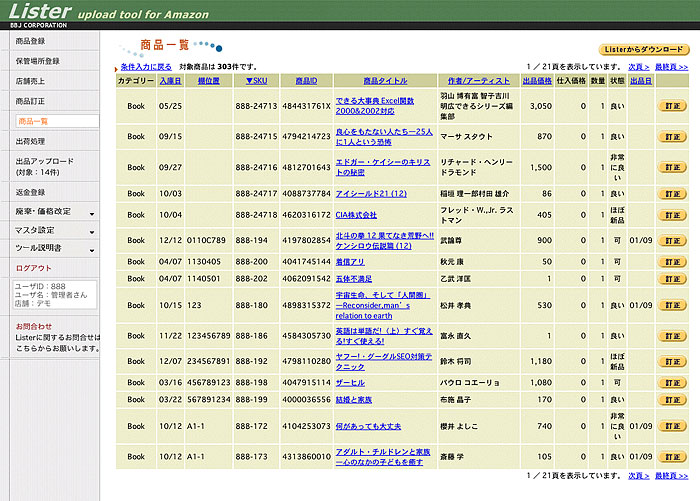Open 北斗の拳 12 title link

pyautogui.click(x=385, y=241)
